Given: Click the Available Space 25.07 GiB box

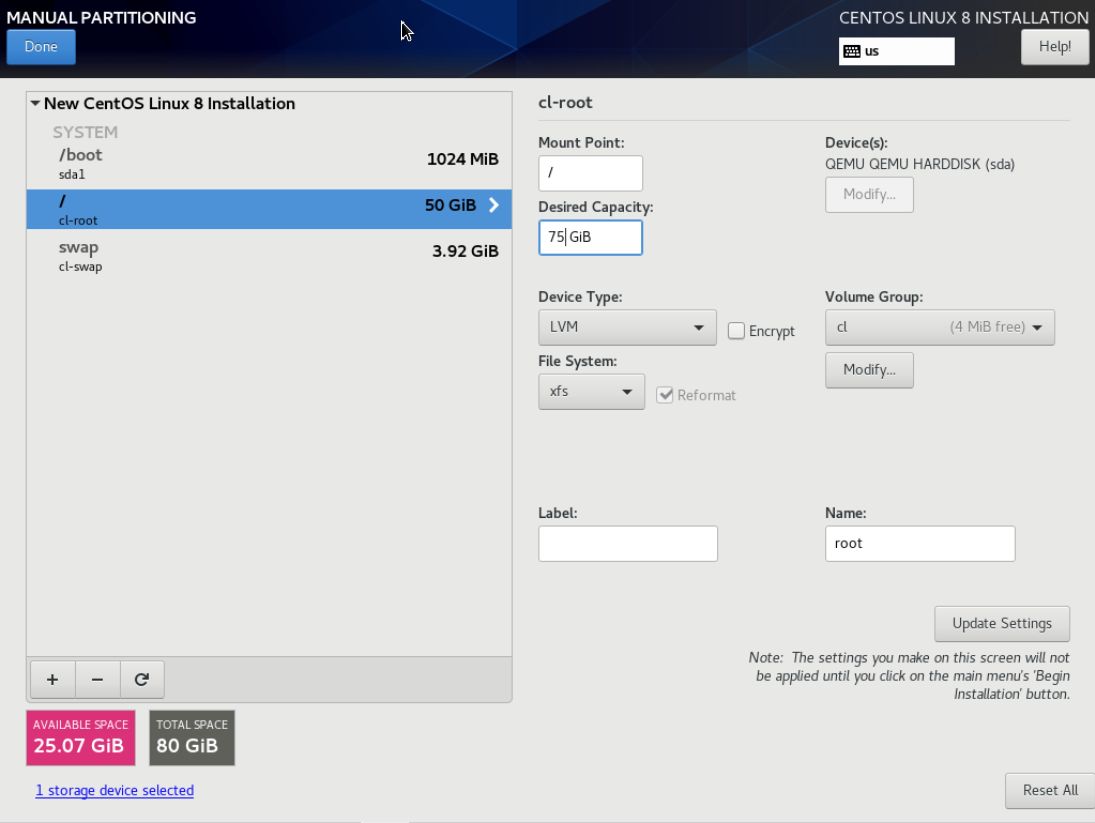Looking at the screenshot, I should 81,738.
